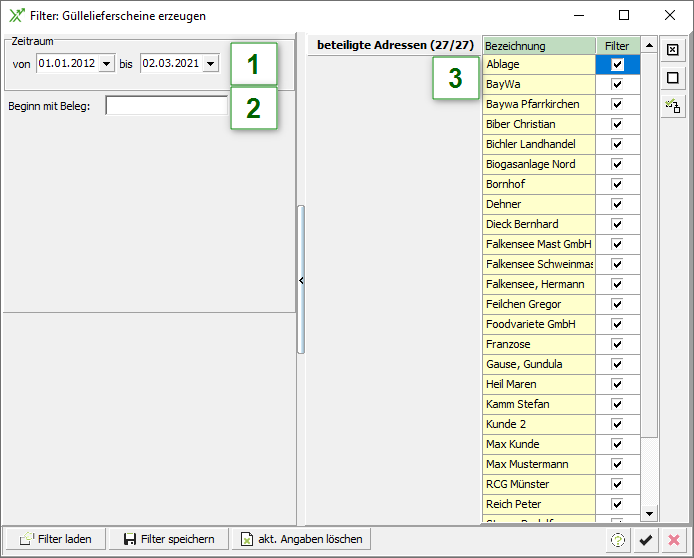
Task: Click the app icon in title bar
Action: (x=17, y=15)
